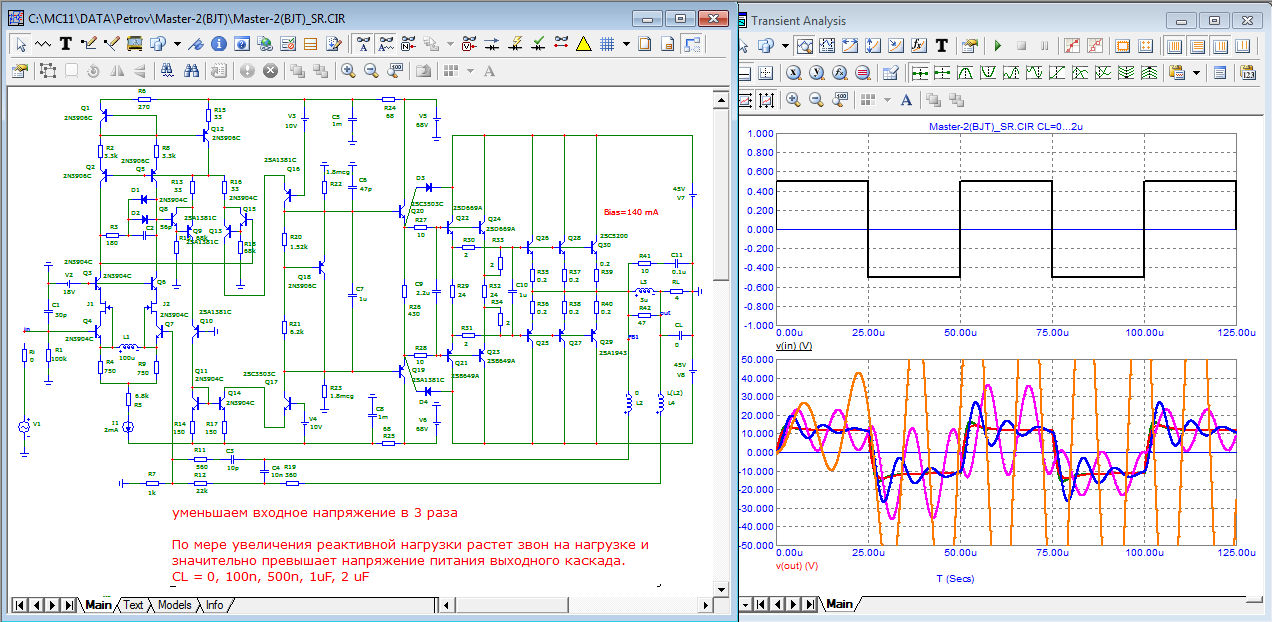The height and width of the screenshot is (622, 1272).
Task: Open the analysis properties icon
Action: pyautogui.click(x=969, y=45)
